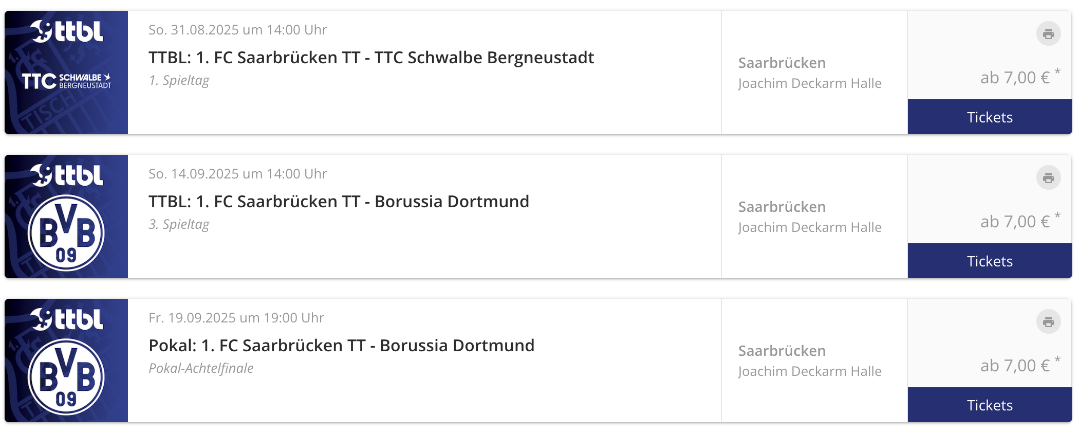Click BVB 09 logo of Pokal match
This screenshot has width=1080, height=432.
click(66, 378)
